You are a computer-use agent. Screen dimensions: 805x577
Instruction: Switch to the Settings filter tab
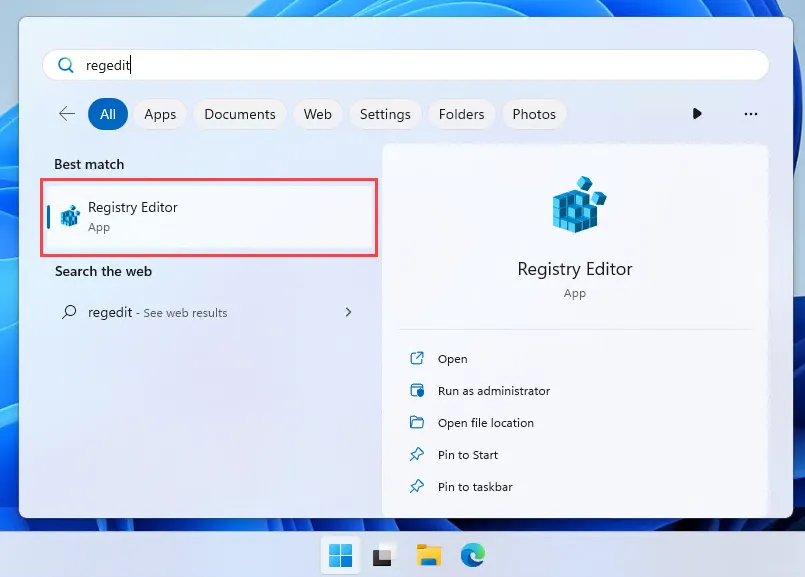[385, 114]
